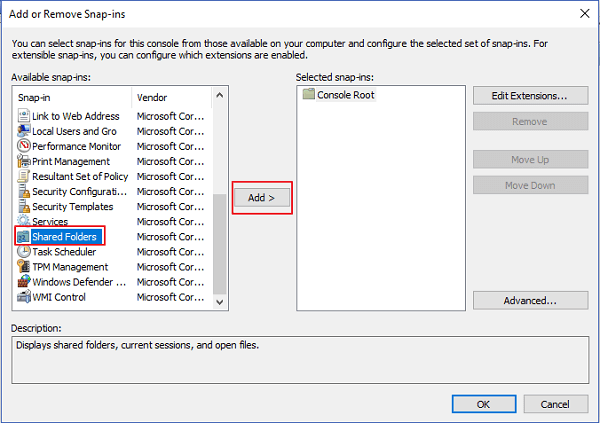Select the Local Users and Groups icon
The height and width of the screenshot is (423, 600).
click(x=24, y=131)
